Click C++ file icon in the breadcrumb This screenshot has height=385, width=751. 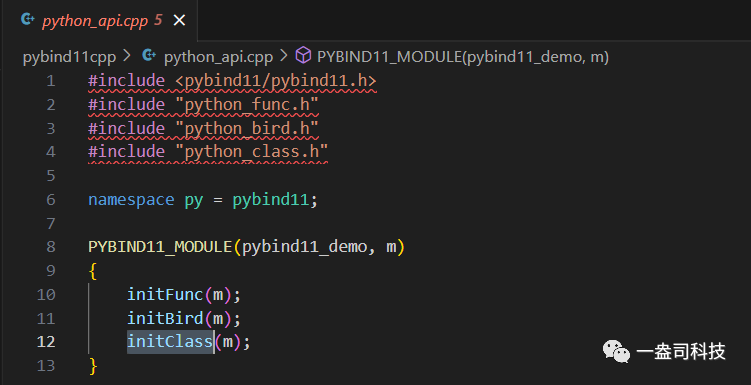pyautogui.click(x=149, y=56)
